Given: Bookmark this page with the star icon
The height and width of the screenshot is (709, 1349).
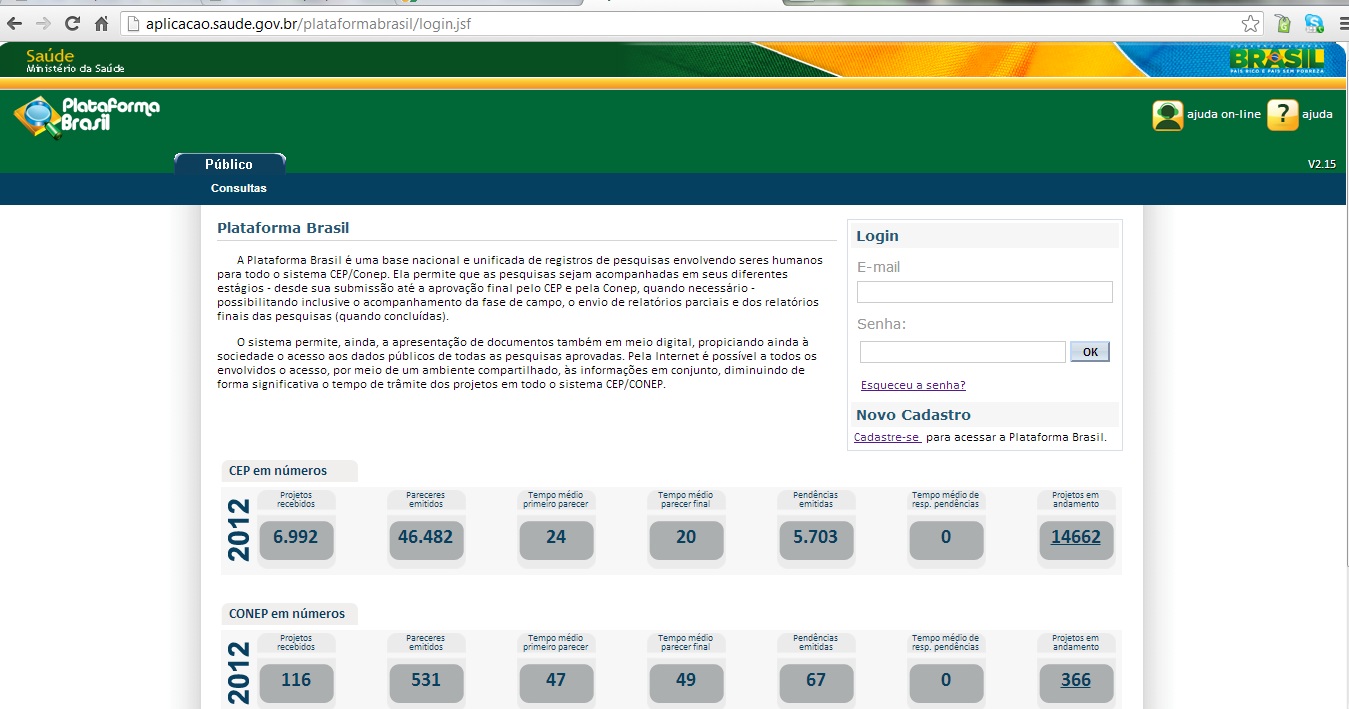Looking at the screenshot, I should click(1251, 23).
